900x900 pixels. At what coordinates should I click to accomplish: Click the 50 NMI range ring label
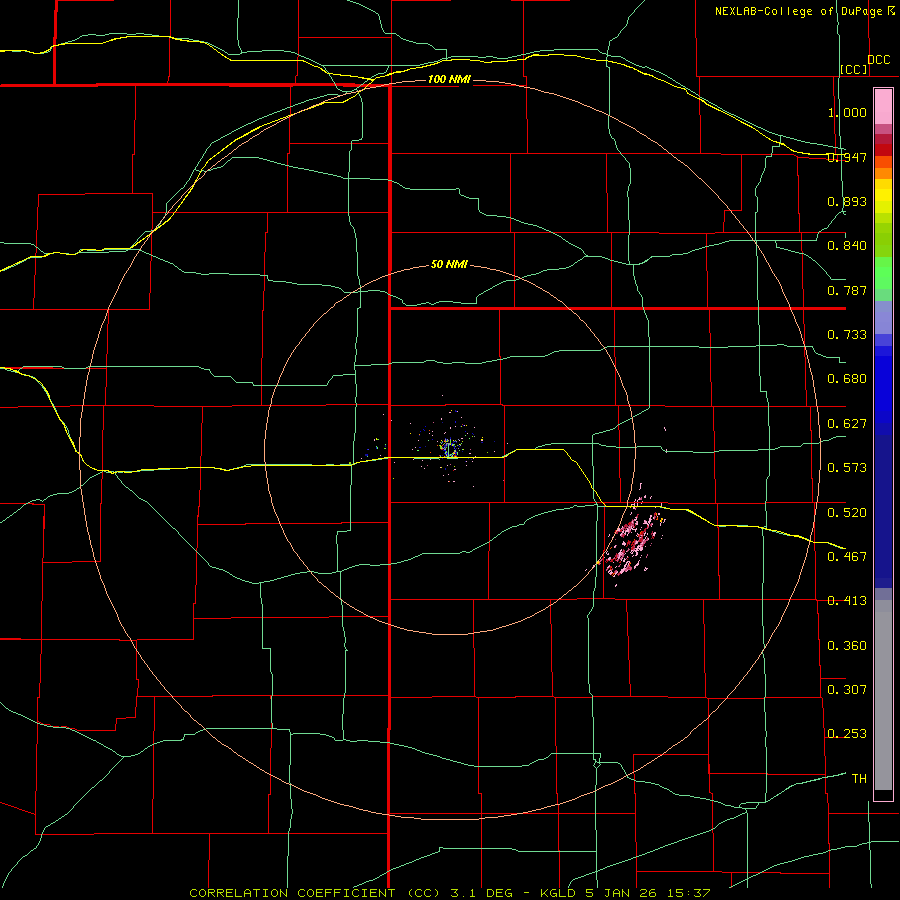pos(449,265)
